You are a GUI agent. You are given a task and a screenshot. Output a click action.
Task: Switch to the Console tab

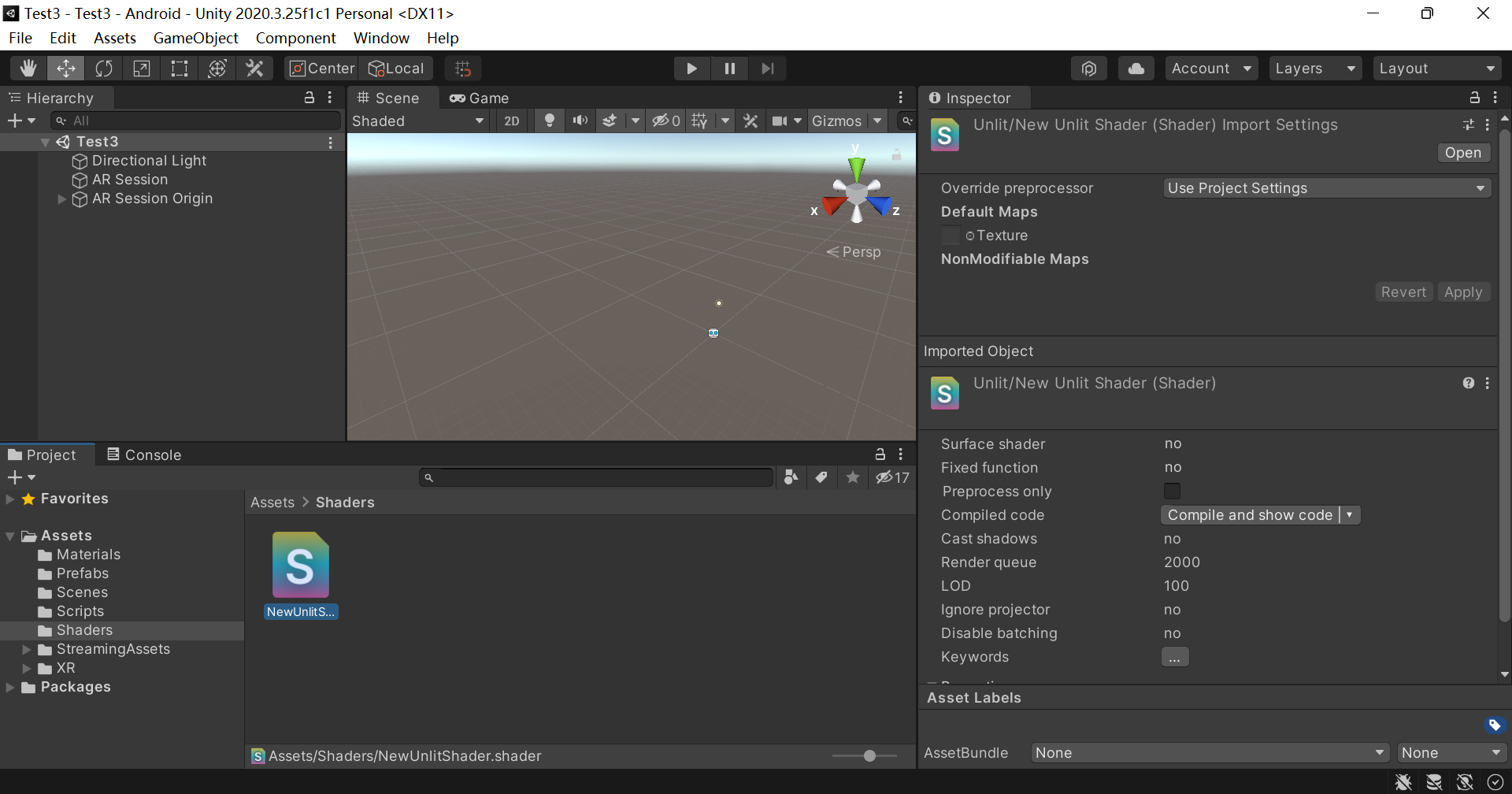[144, 455]
